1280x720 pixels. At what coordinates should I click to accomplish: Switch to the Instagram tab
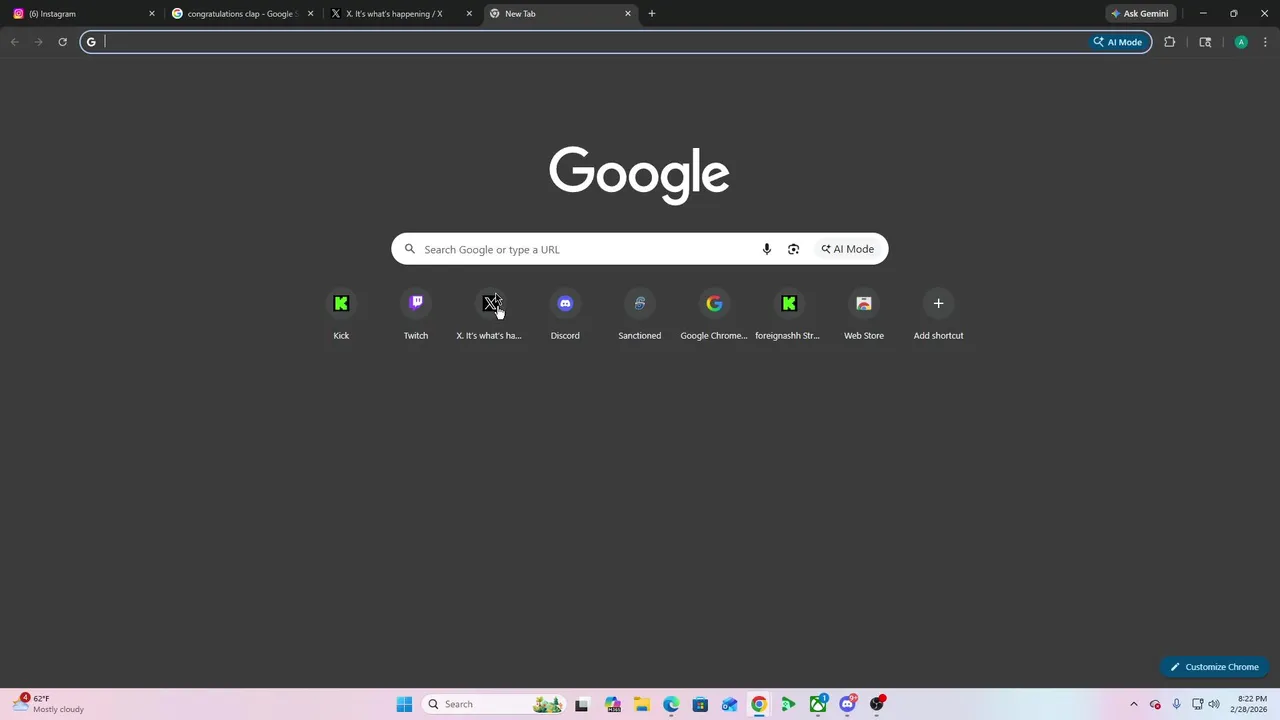point(84,14)
